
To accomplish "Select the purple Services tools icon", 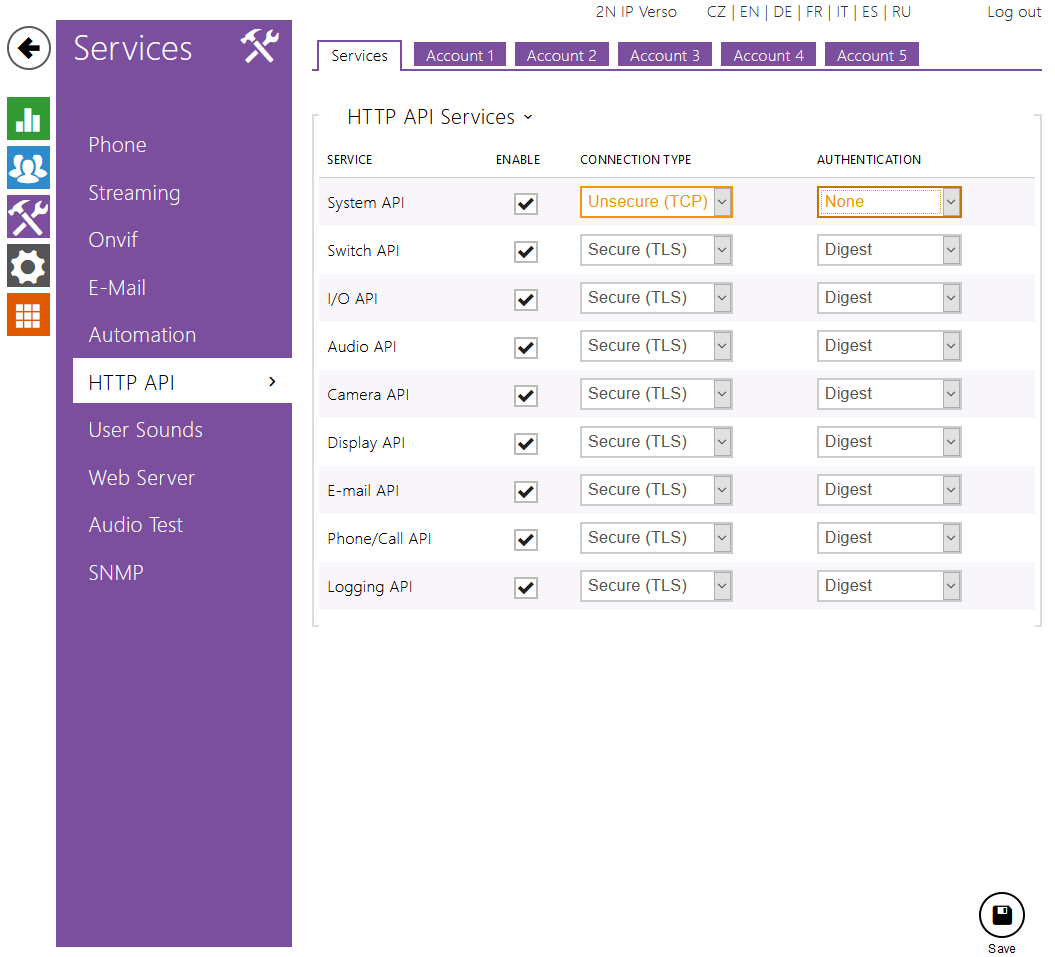I will [28, 216].
